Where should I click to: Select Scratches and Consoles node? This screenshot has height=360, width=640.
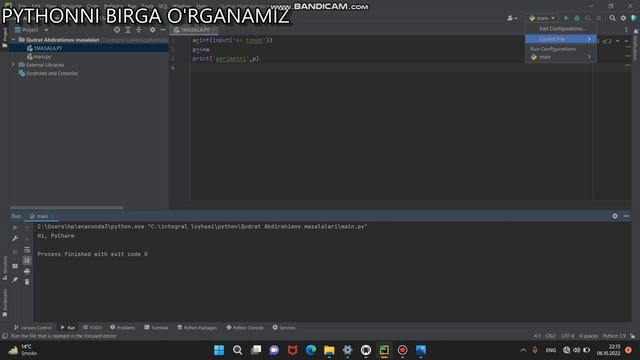[x=51, y=73]
